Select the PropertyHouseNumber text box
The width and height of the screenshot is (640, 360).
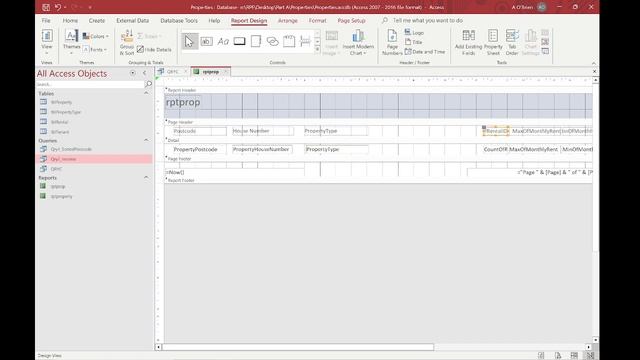[x=262, y=149]
